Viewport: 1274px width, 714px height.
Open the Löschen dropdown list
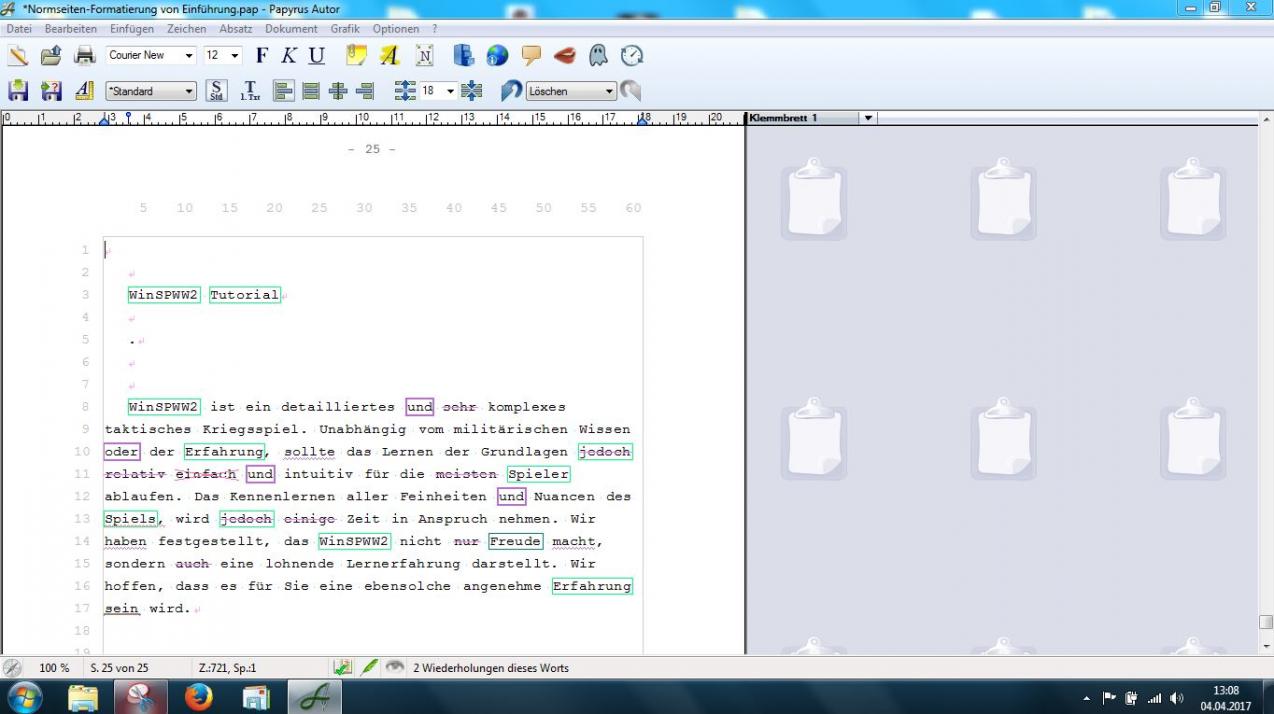(609, 91)
